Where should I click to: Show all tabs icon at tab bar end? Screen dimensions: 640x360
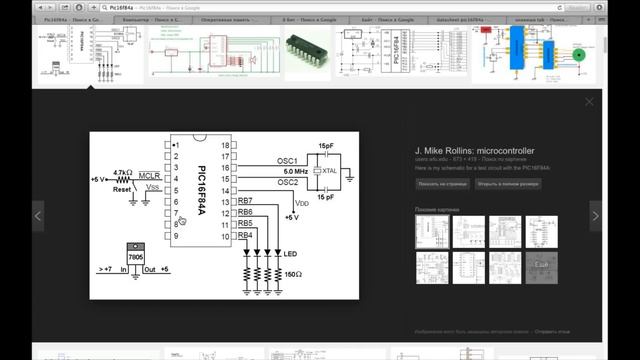601,20
